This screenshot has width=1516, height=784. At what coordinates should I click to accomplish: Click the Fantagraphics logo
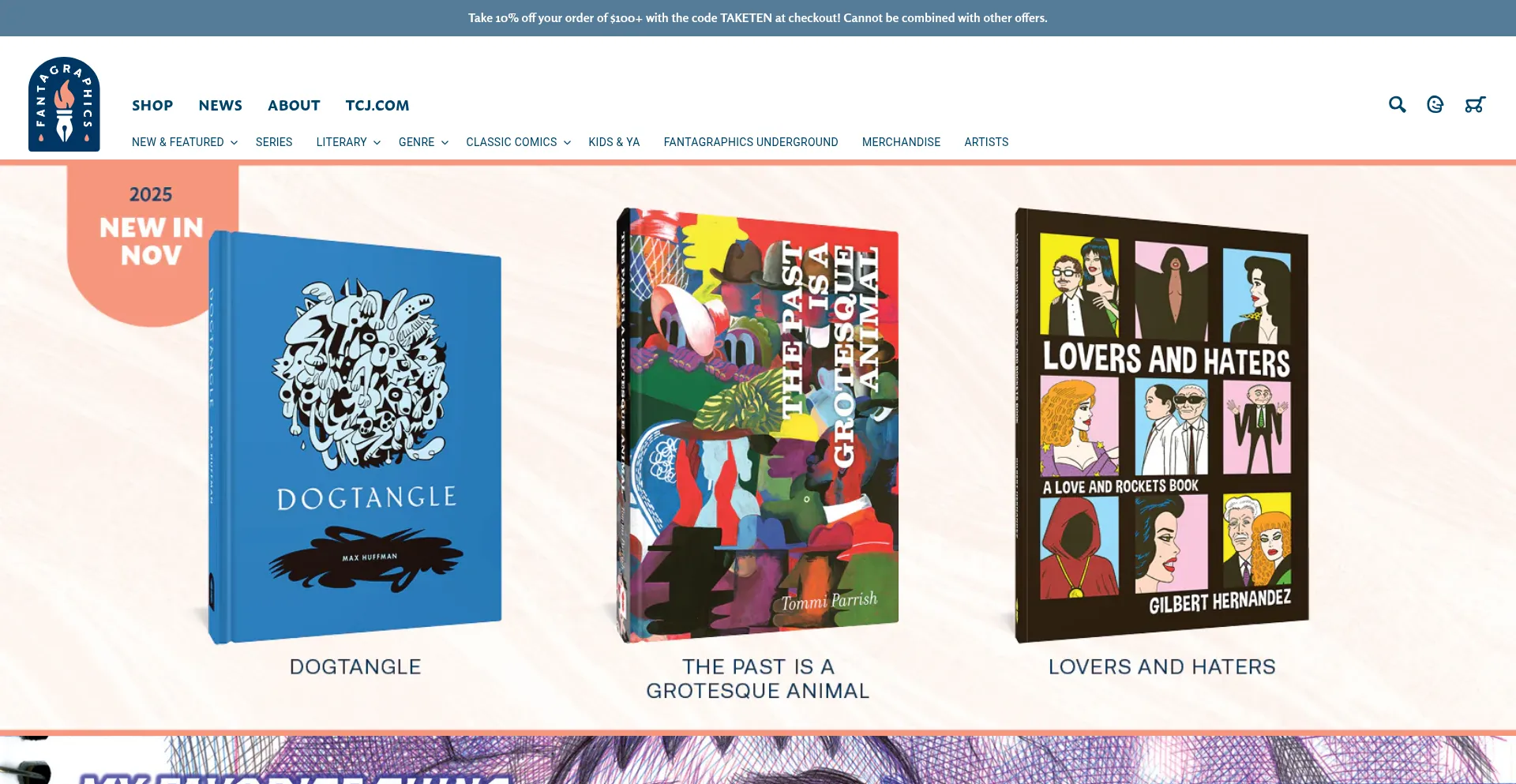tap(64, 104)
